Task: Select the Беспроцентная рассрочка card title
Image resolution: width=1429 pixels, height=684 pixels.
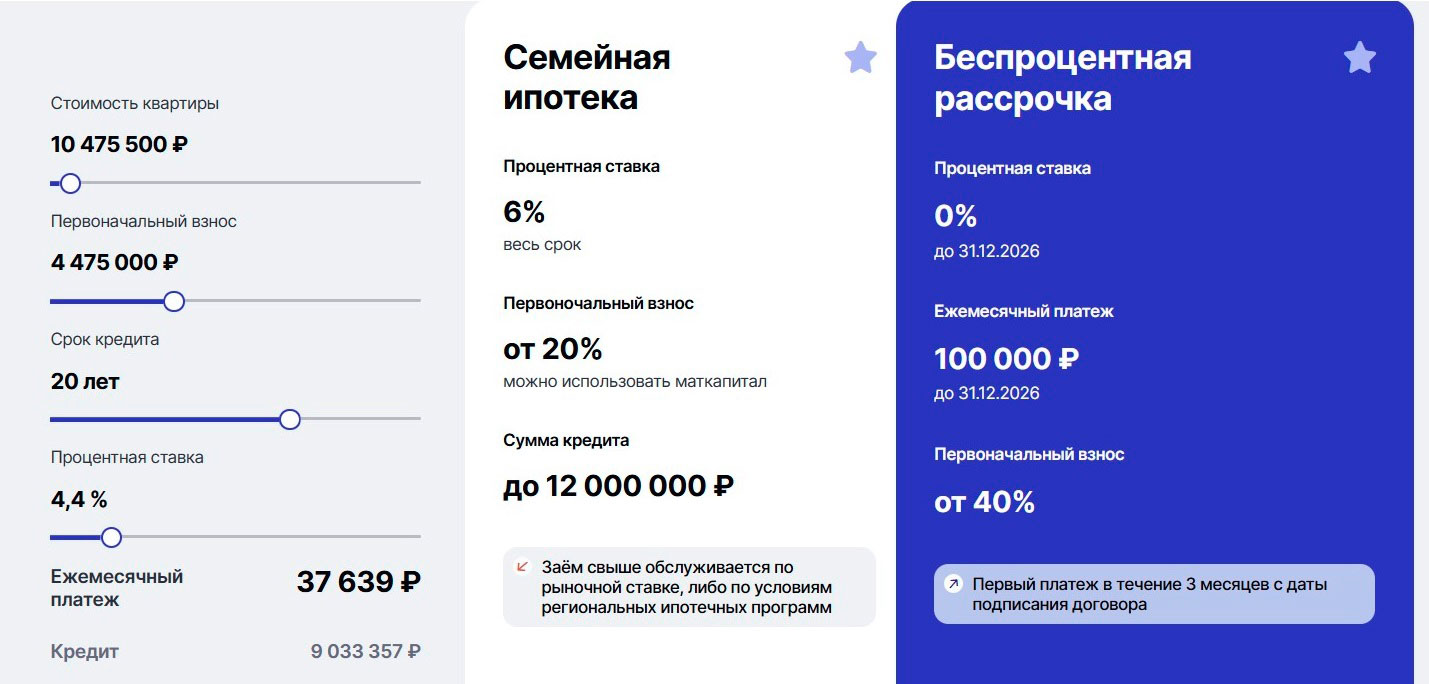Action: click(x=1062, y=78)
